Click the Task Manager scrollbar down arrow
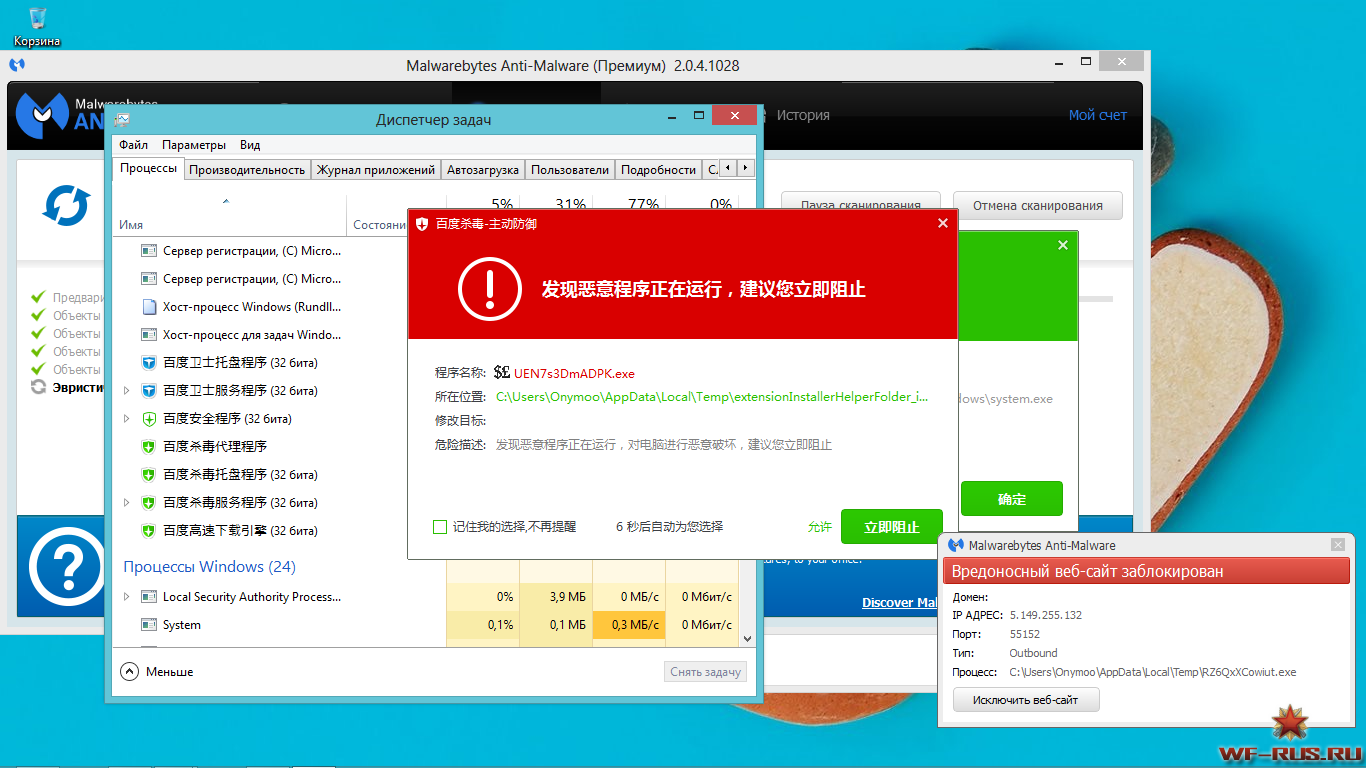Image resolution: width=1366 pixels, height=768 pixels. pos(747,638)
